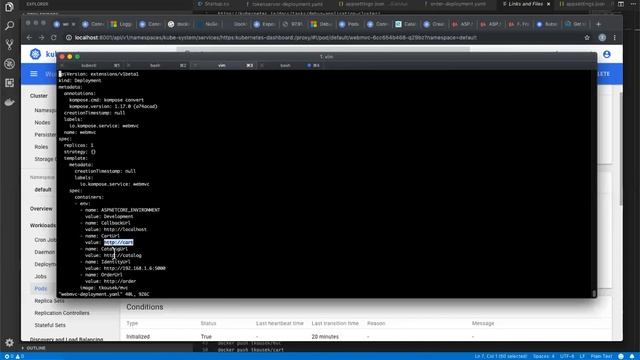Change language mode from Plain Text
This screenshot has height=360, width=640.
pyautogui.click(x=601, y=356)
